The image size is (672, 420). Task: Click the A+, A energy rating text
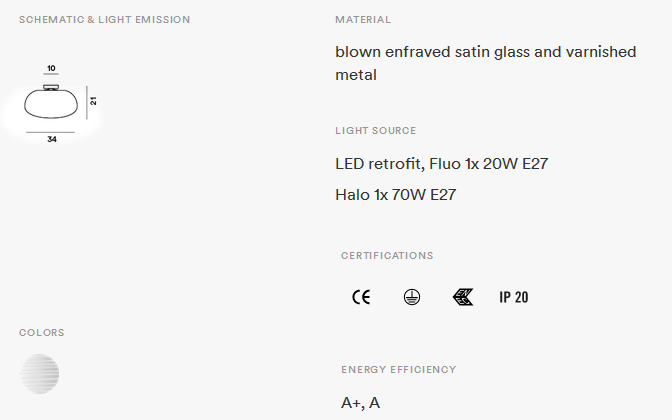coord(360,403)
